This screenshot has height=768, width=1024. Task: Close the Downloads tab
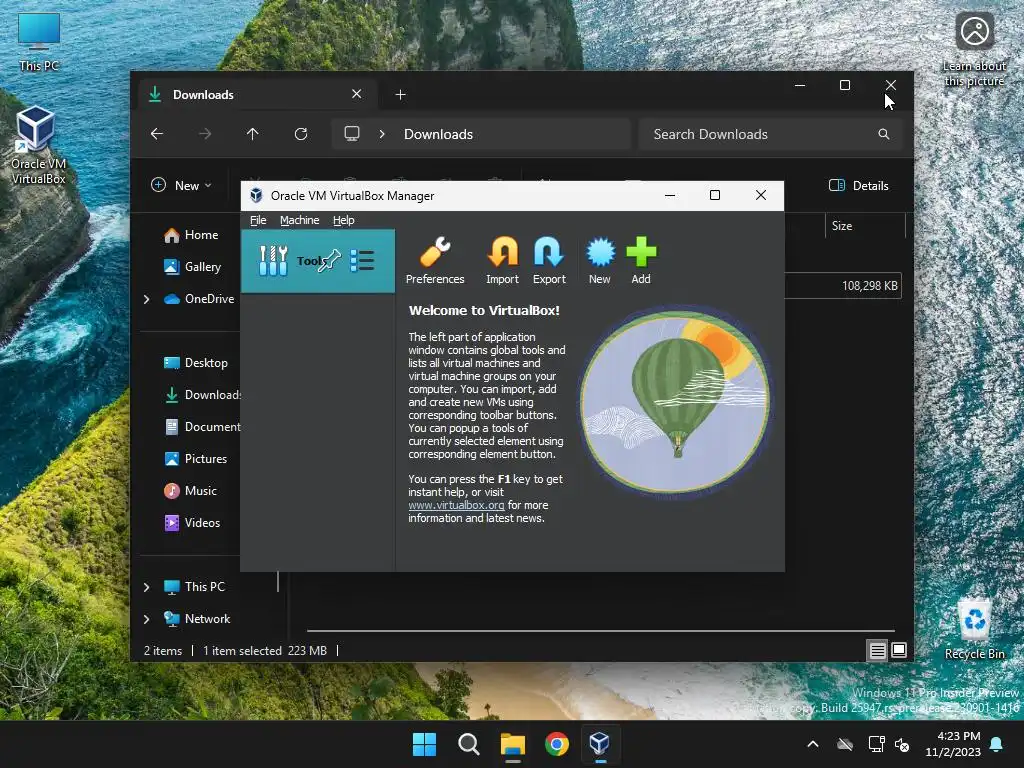(357, 94)
